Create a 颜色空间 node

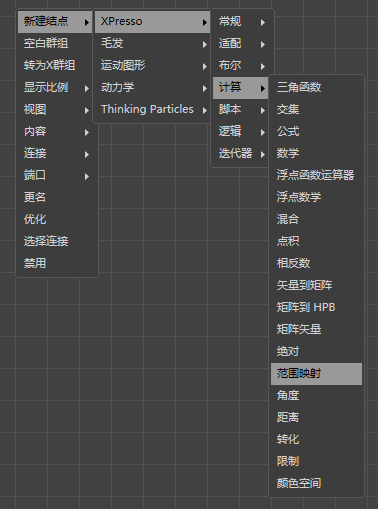pos(316,484)
